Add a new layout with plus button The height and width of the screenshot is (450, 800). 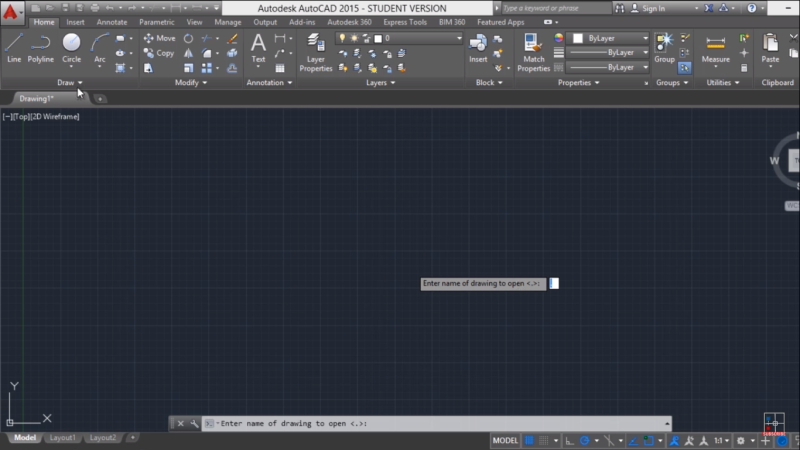pos(132,437)
